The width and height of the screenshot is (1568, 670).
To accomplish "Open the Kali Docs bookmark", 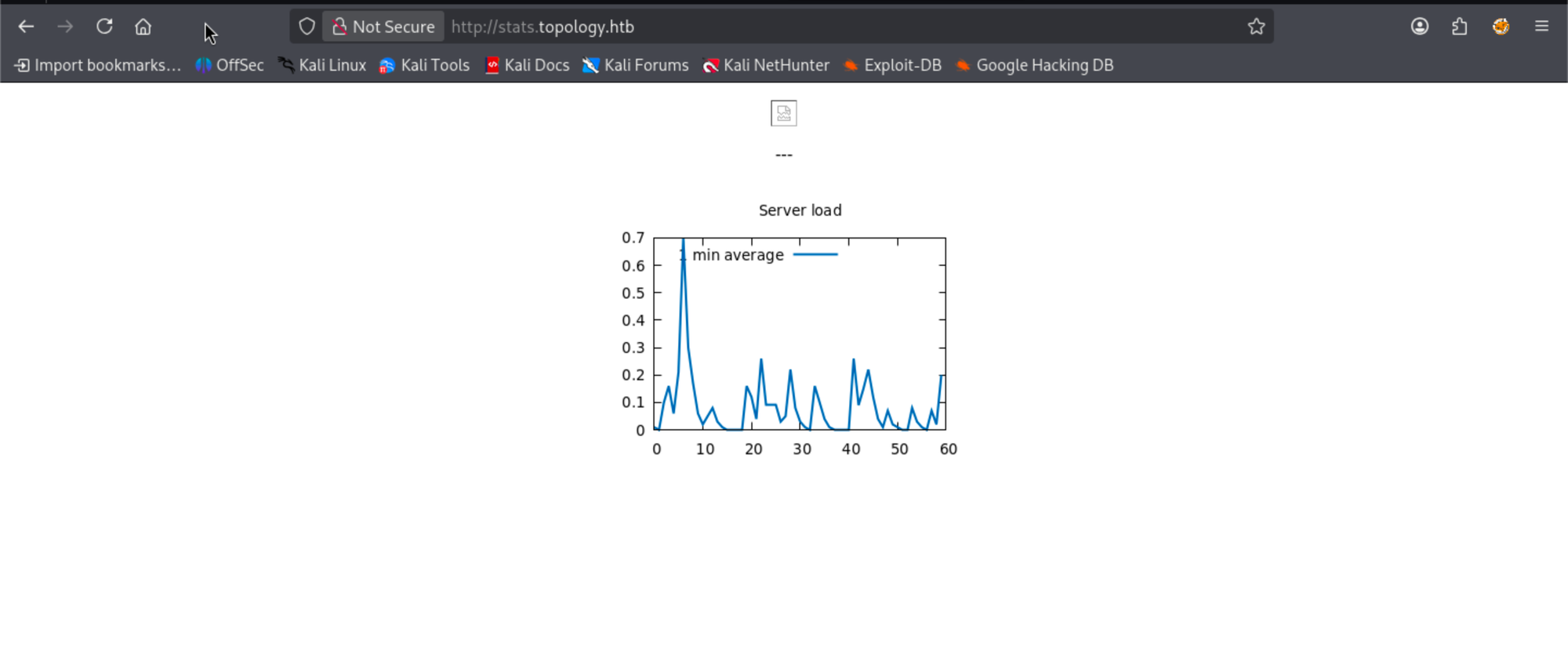I will coord(527,65).
